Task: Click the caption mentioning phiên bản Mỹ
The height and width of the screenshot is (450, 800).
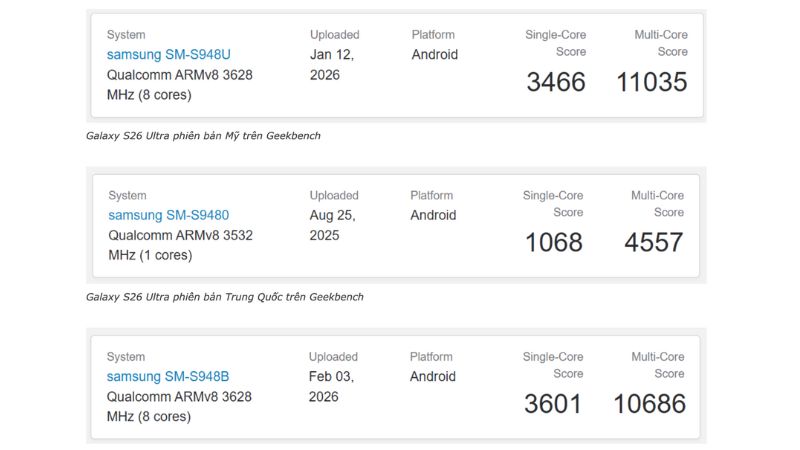Action: pyautogui.click(x=203, y=135)
